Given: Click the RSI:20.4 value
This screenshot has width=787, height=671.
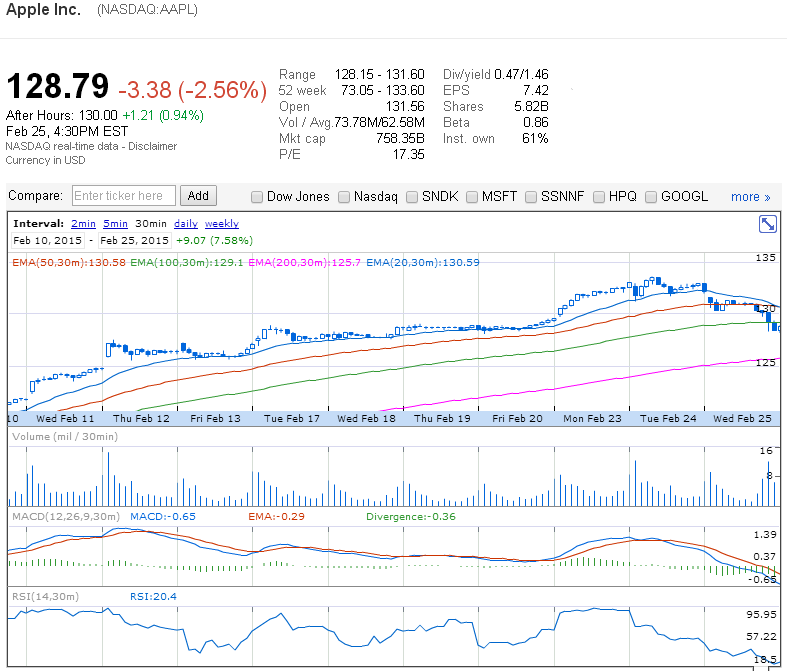Looking at the screenshot, I should [x=153, y=596].
